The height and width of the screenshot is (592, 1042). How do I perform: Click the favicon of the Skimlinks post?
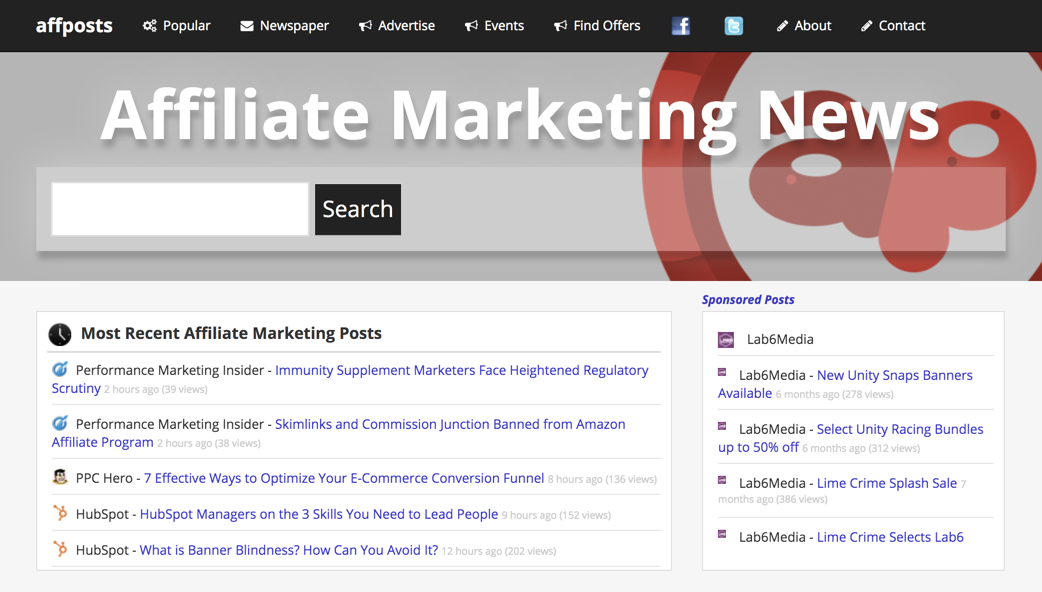click(60, 423)
